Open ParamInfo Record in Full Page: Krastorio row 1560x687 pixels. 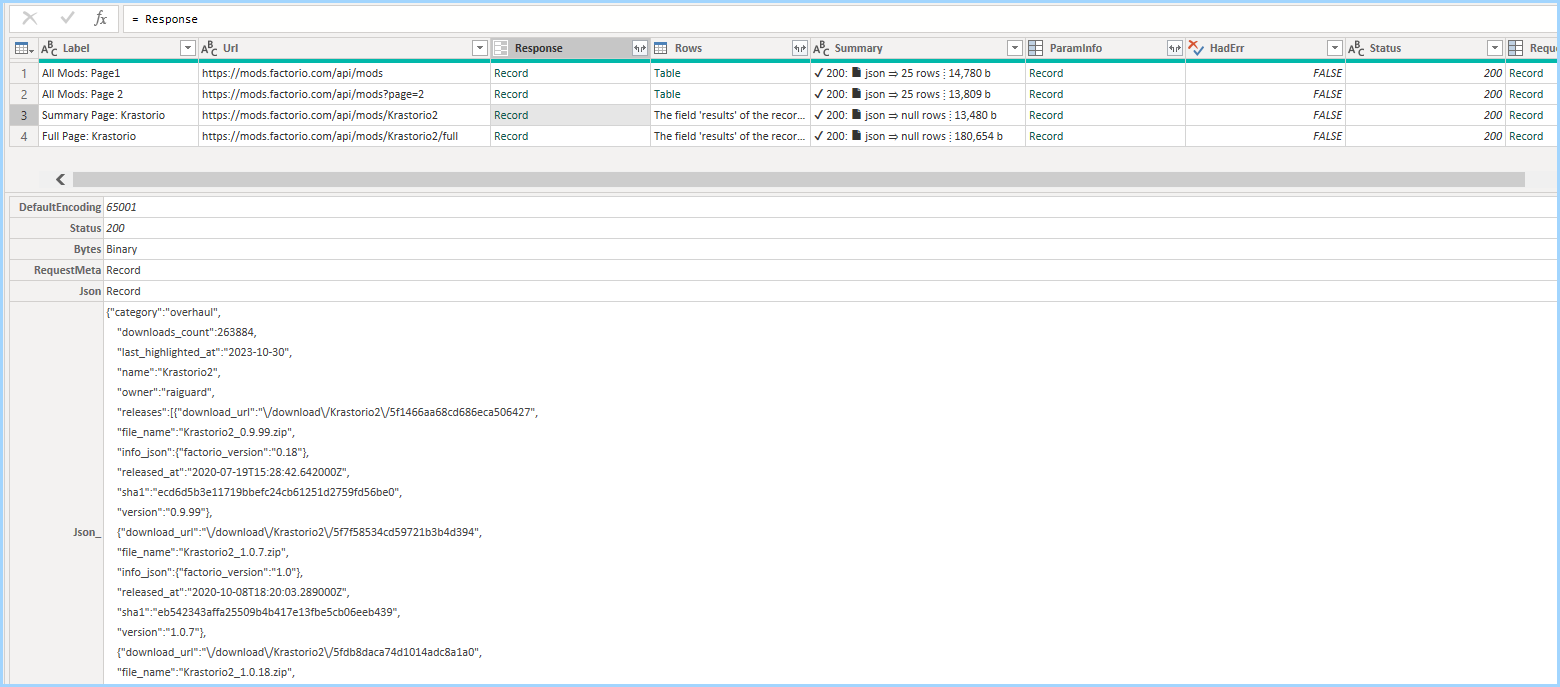(1046, 136)
